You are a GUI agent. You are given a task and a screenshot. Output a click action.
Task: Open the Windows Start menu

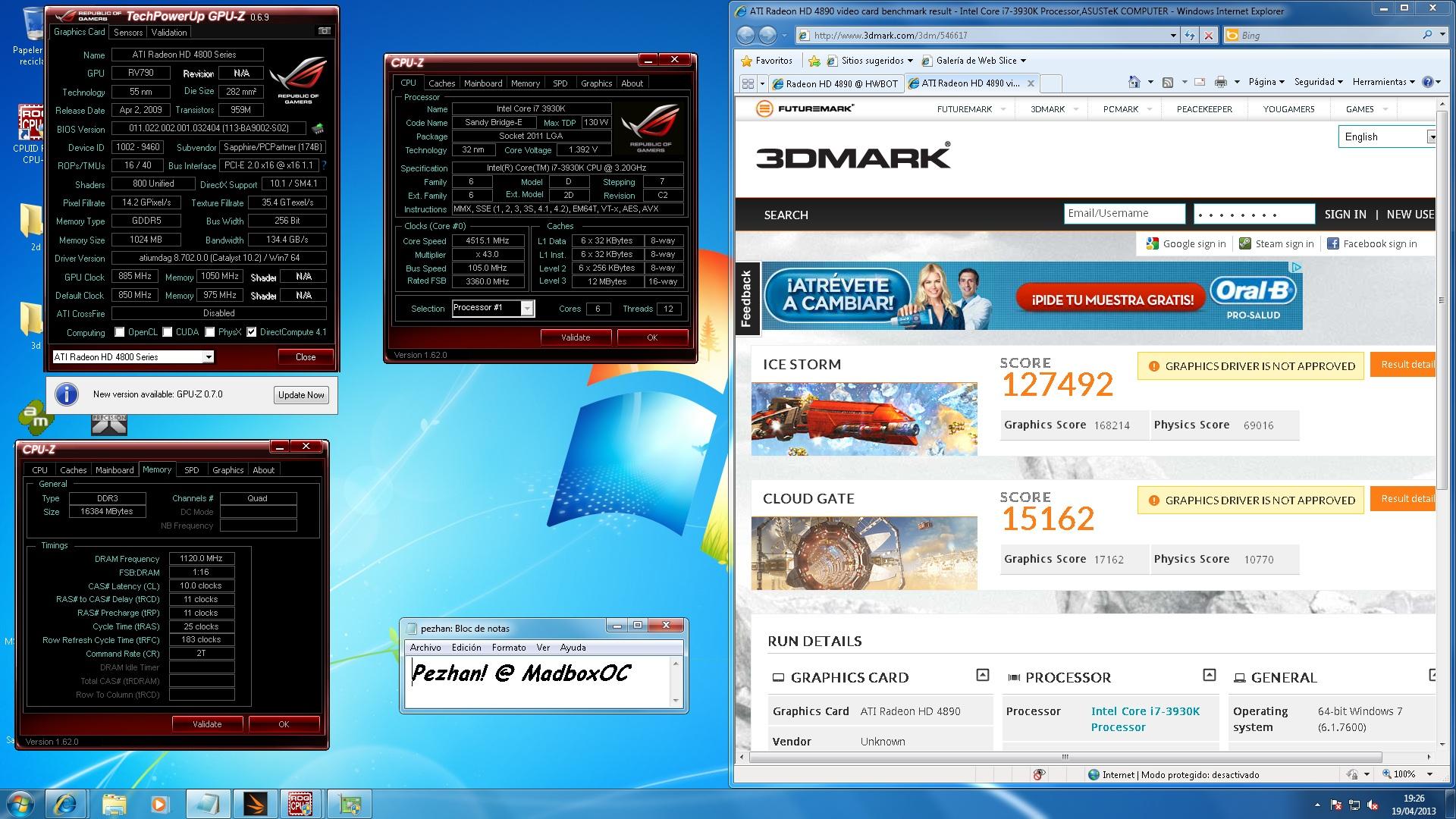click(x=20, y=804)
